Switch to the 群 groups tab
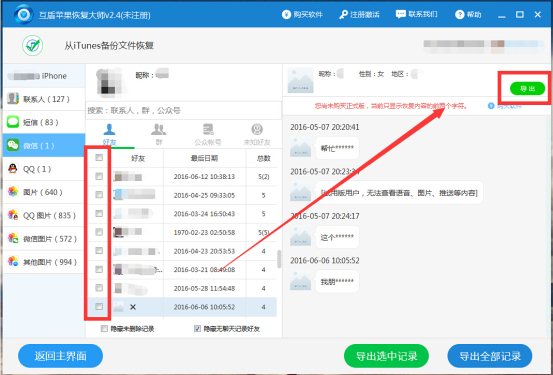553x375 pixels. click(x=158, y=135)
